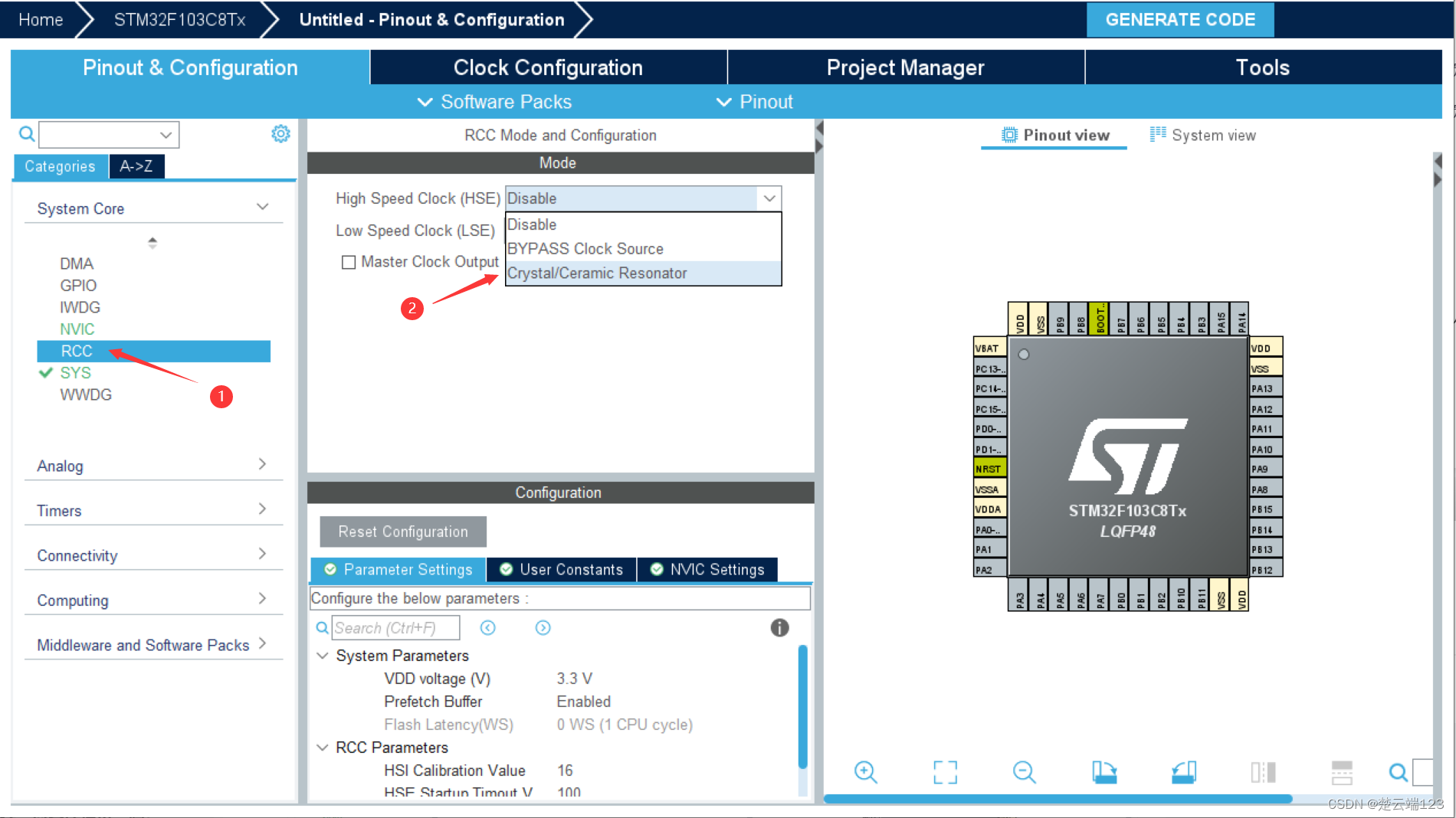
Task: Select the A->Z tab
Action: [x=136, y=166]
